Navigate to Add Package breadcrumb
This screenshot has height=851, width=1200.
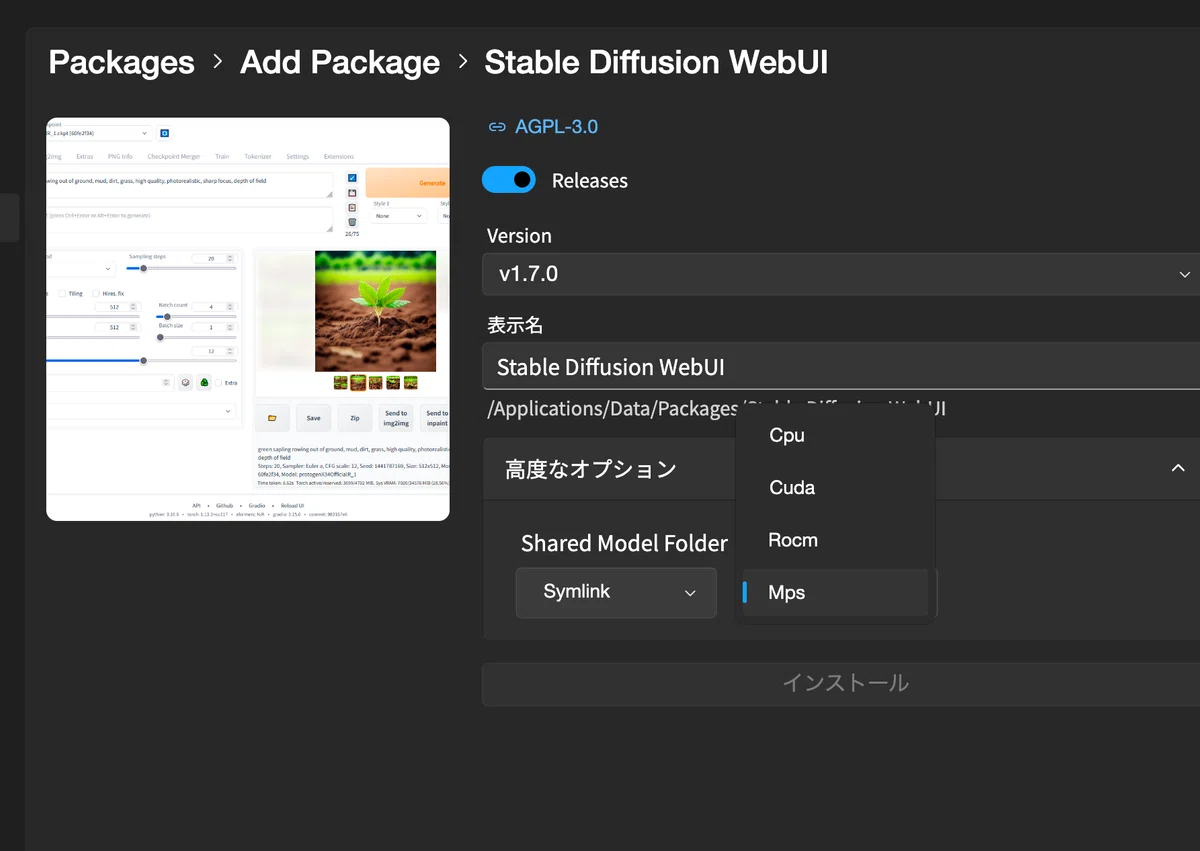pyautogui.click(x=340, y=62)
